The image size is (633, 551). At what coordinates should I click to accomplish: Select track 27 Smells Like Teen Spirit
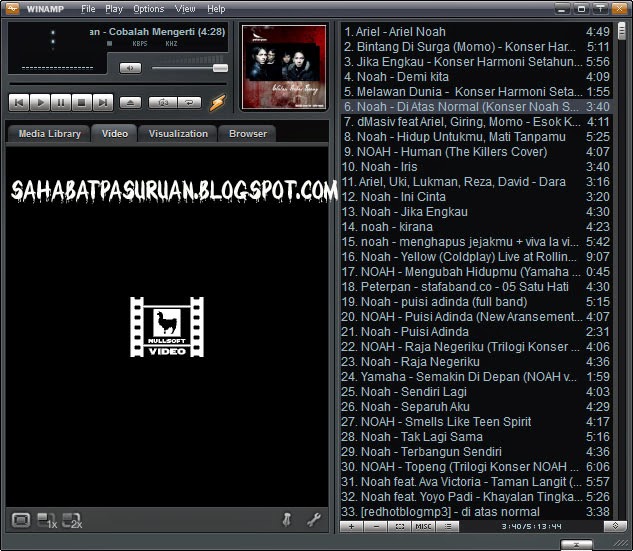(477, 421)
